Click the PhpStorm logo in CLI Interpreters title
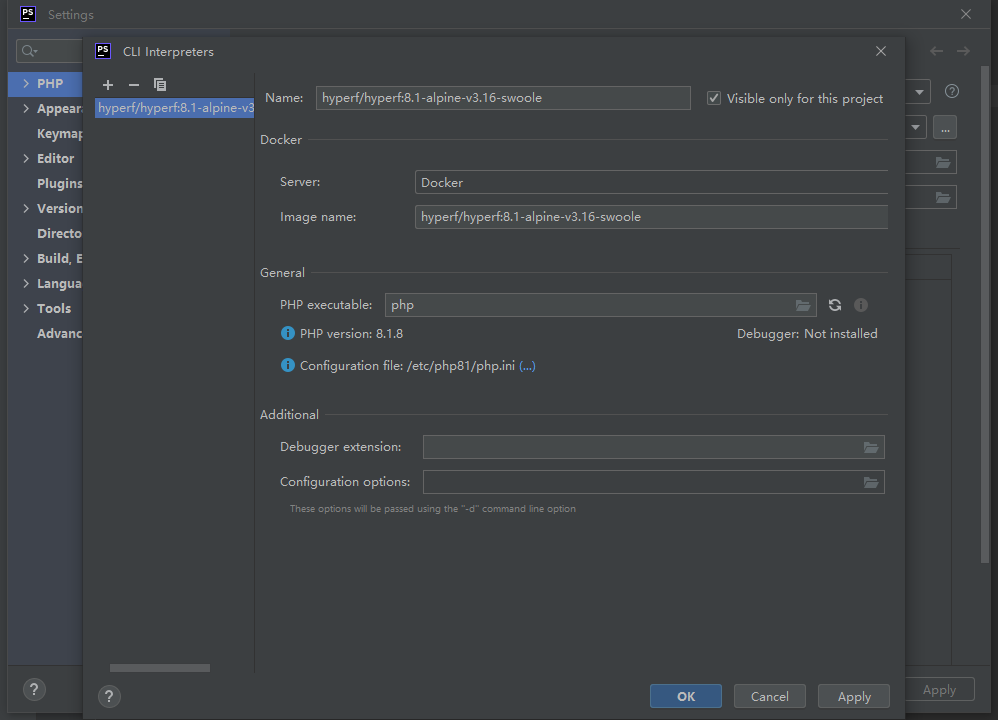Screen dimensions: 998x720 tap(103, 51)
